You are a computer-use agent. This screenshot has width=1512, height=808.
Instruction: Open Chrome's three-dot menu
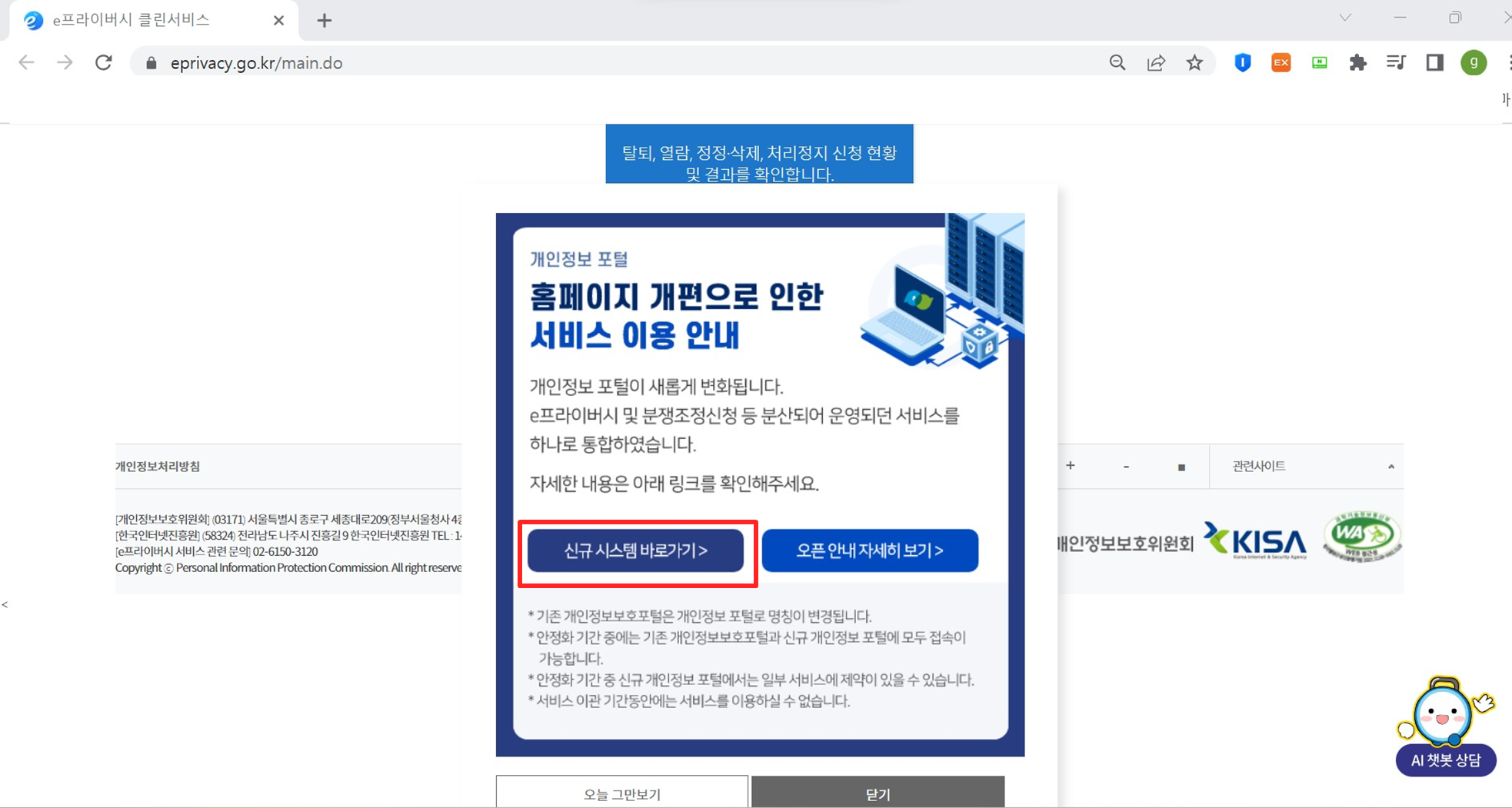(x=1509, y=62)
